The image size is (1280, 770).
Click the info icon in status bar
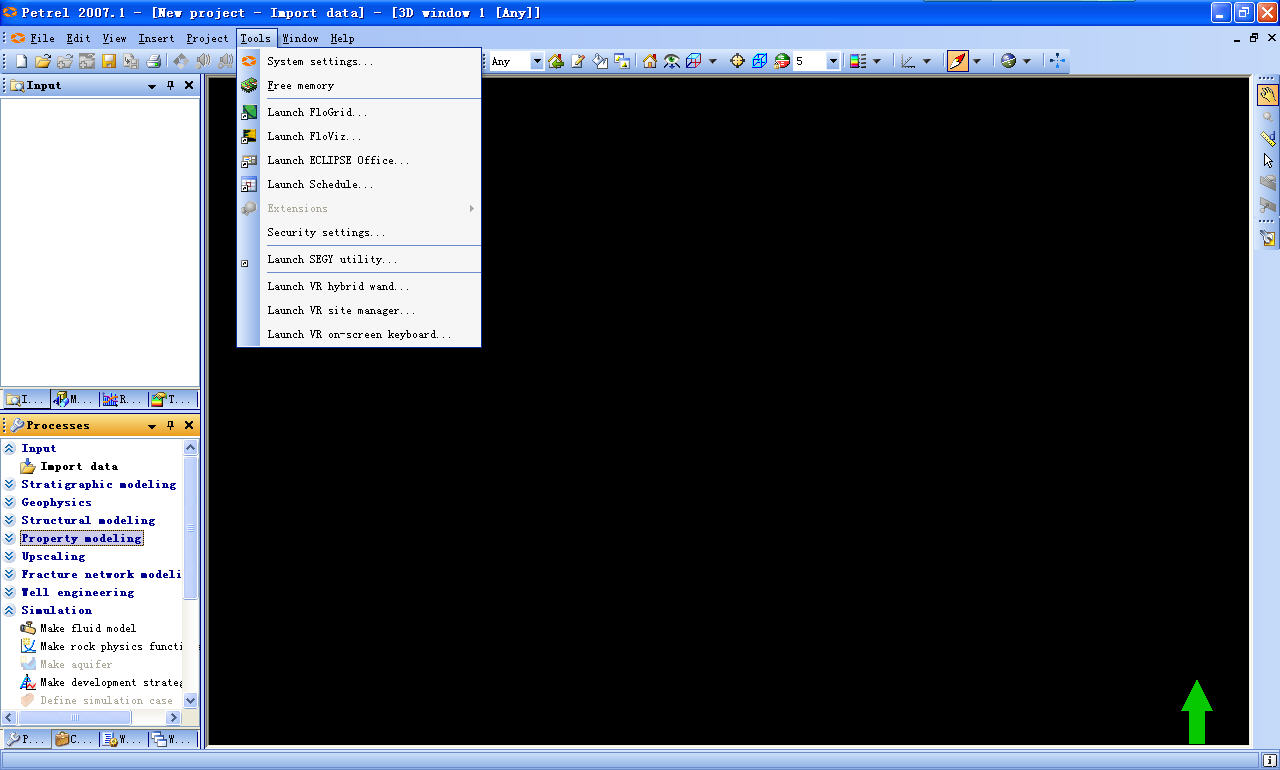click(1269, 761)
